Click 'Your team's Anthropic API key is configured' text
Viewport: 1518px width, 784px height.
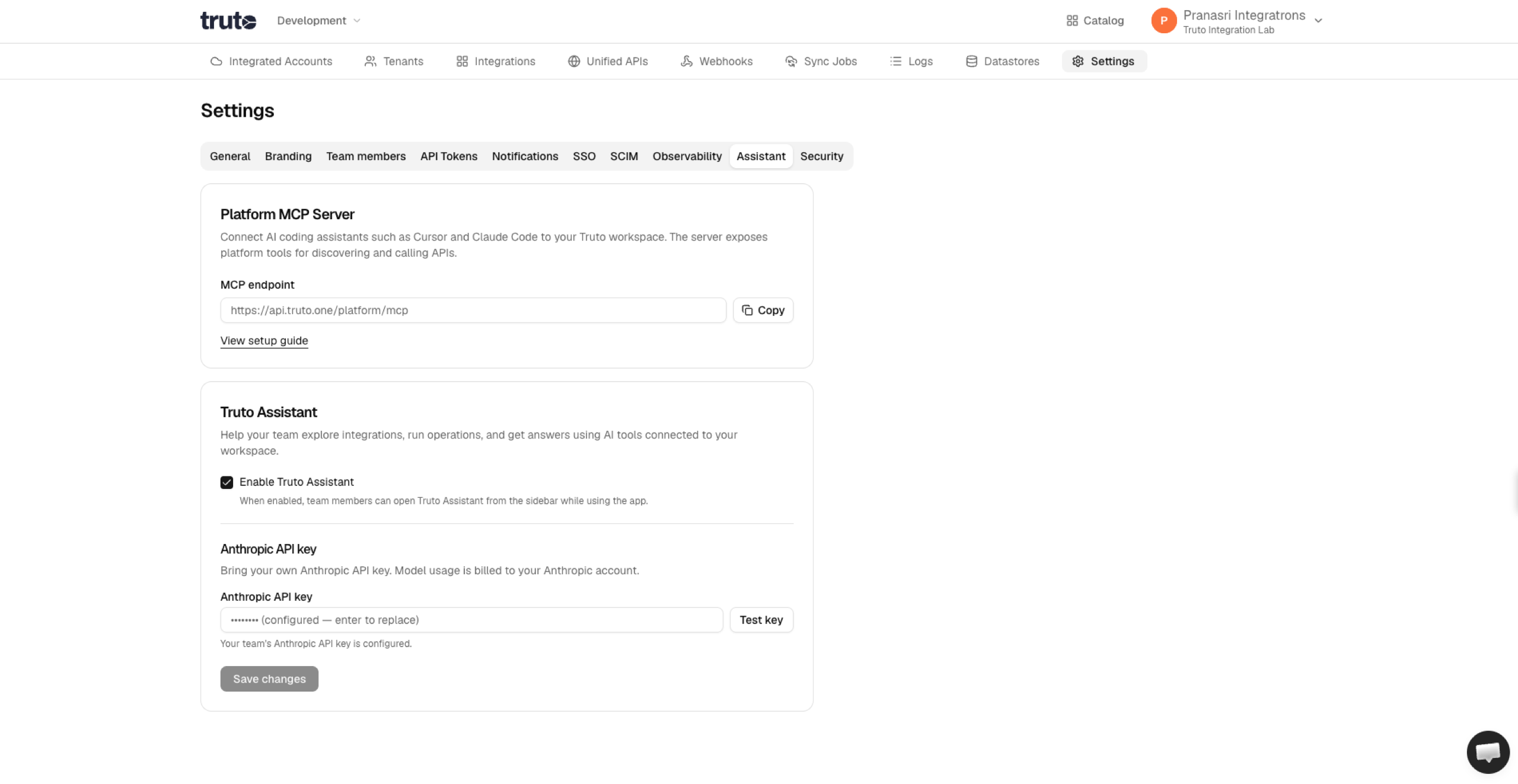tap(316, 644)
